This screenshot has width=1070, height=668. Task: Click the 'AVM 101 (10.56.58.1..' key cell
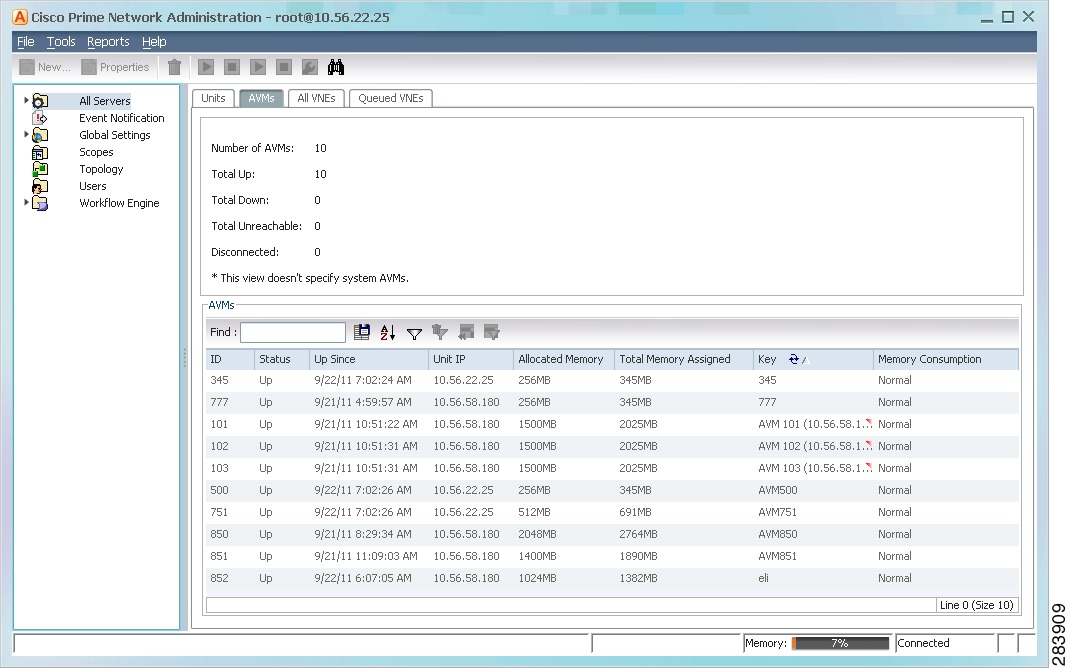click(x=814, y=424)
